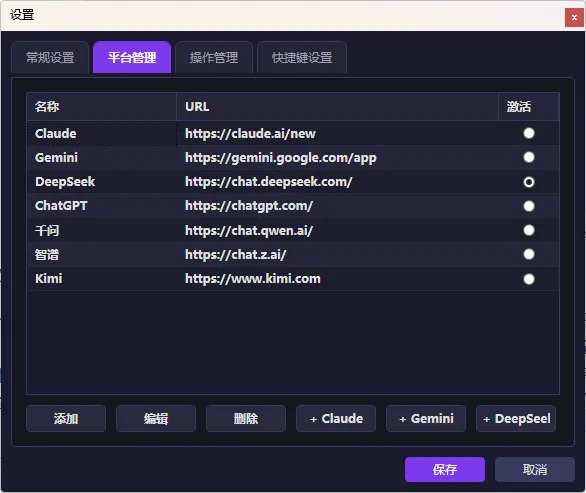The height and width of the screenshot is (493, 586).
Task: Select the DeepSeek name cell
Action: pyautogui.click(x=102, y=182)
